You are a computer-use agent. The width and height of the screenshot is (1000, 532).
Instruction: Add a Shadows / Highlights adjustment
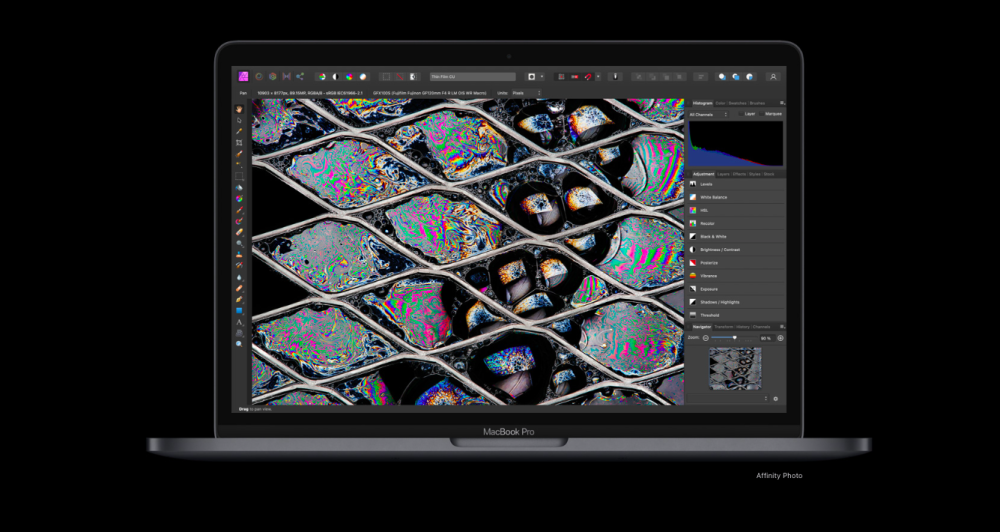coord(737,302)
